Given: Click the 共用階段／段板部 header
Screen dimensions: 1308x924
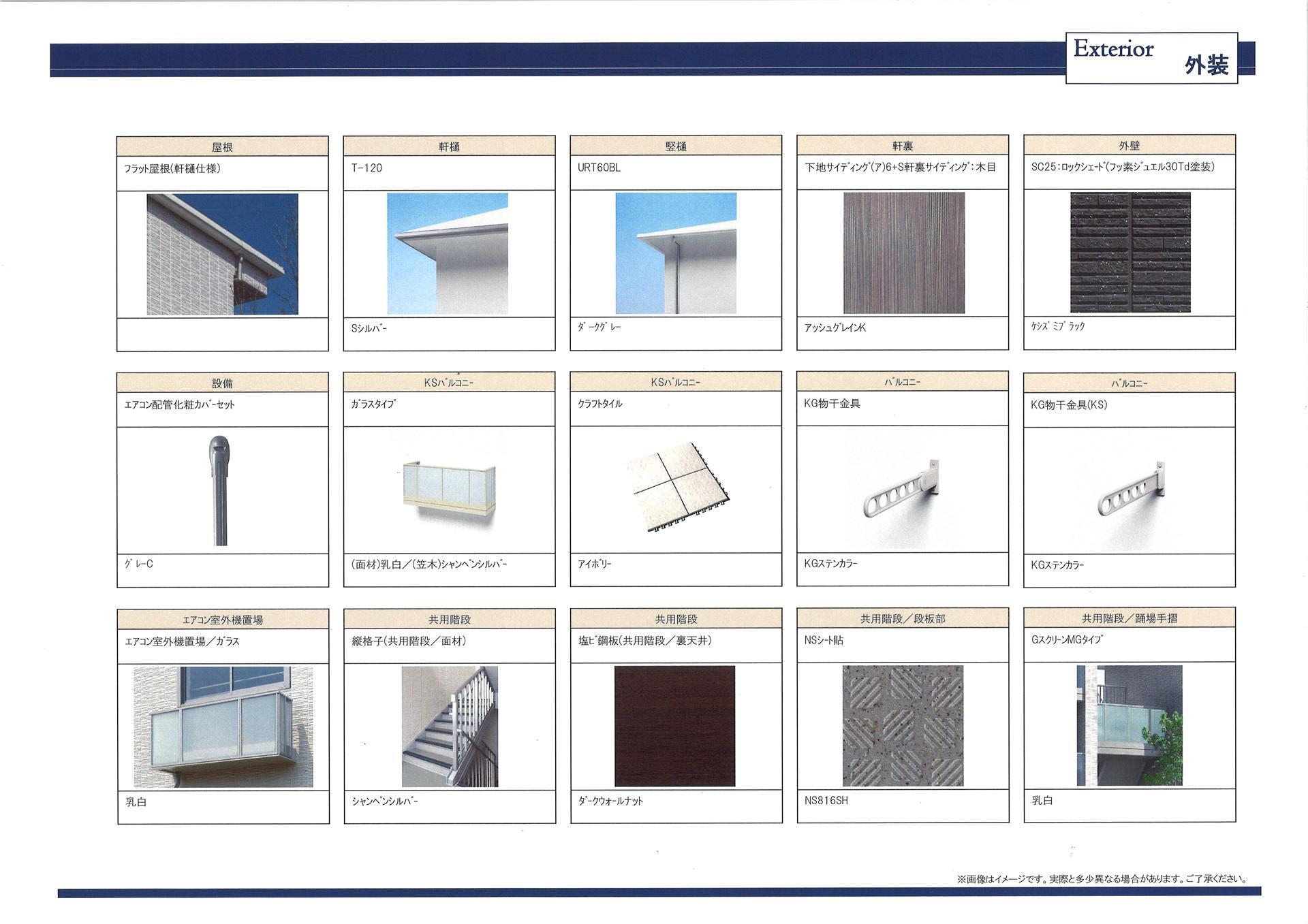Looking at the screenshot, I should click(903, 618).
